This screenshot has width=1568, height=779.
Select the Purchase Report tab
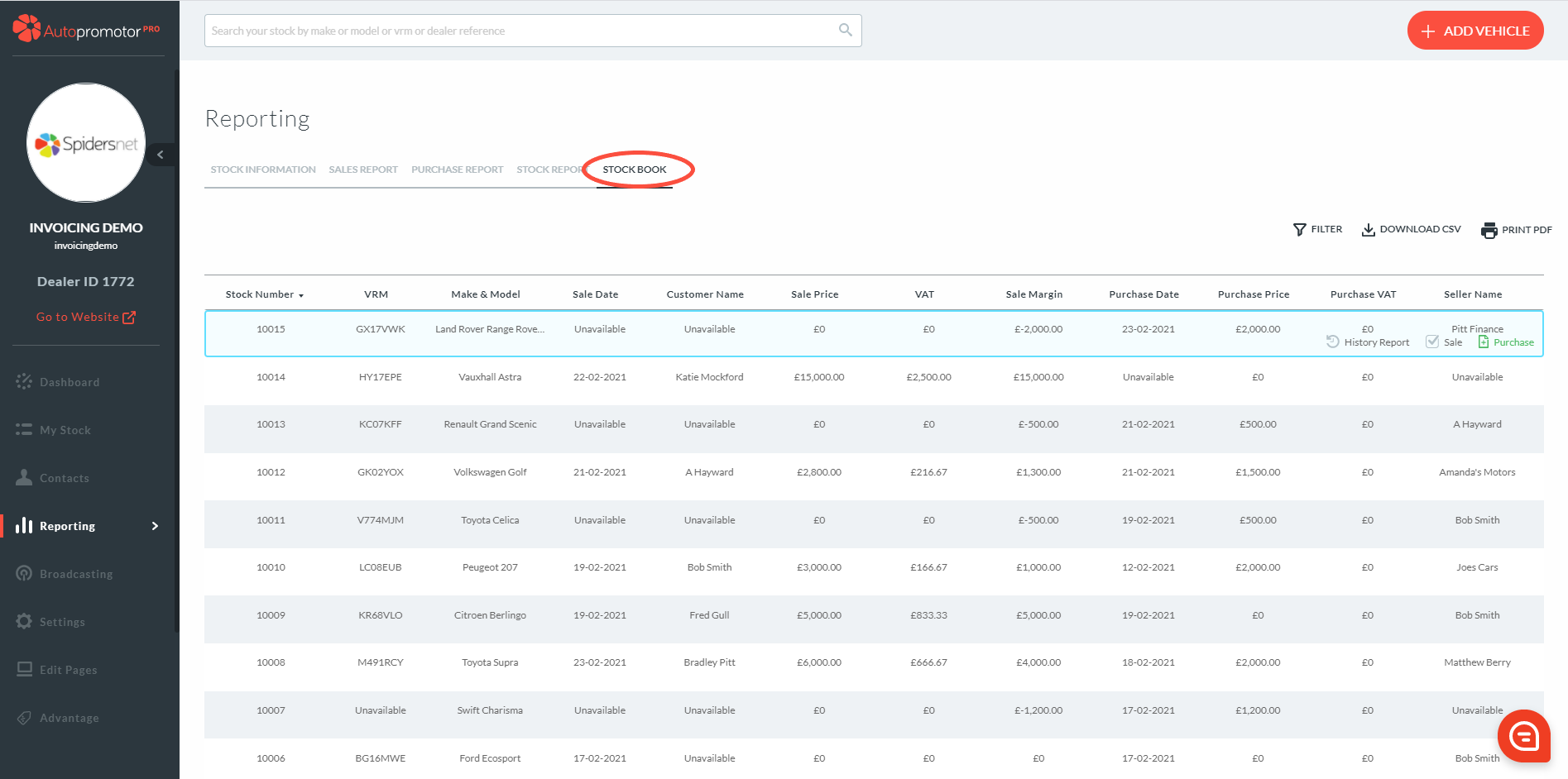[457, 170]
